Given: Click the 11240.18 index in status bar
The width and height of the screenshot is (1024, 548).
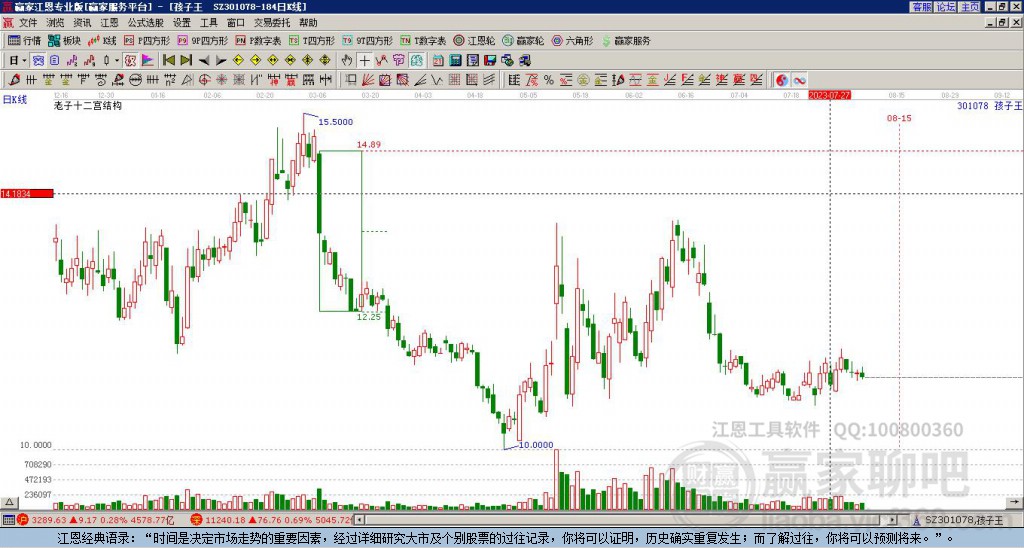Looking at the screenshot, I should point(224,520).
